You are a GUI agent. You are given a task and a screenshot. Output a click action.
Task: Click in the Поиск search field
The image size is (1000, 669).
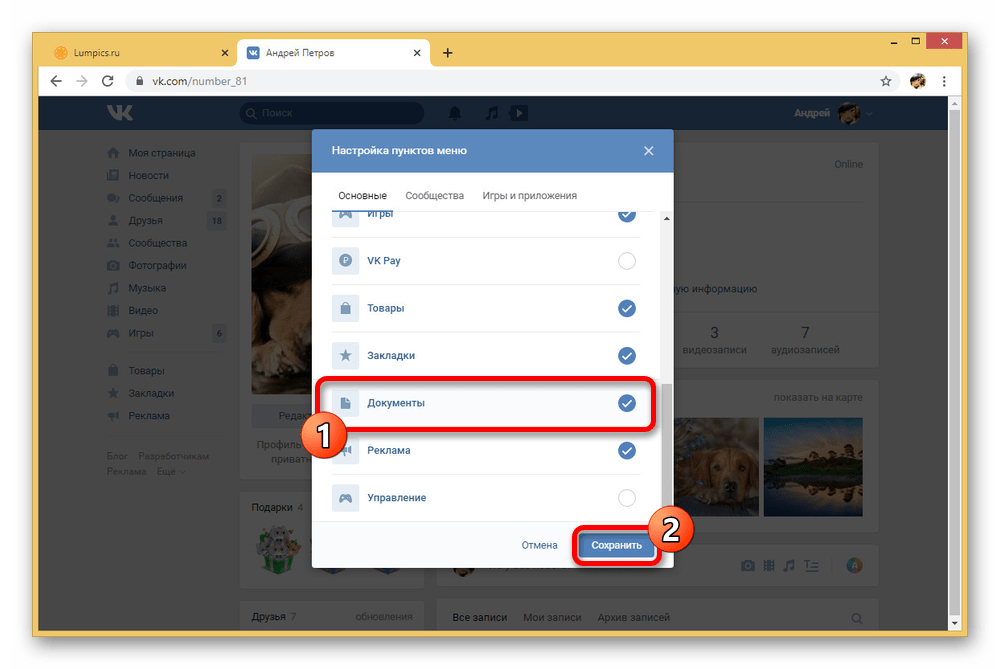tap(332, 113)
